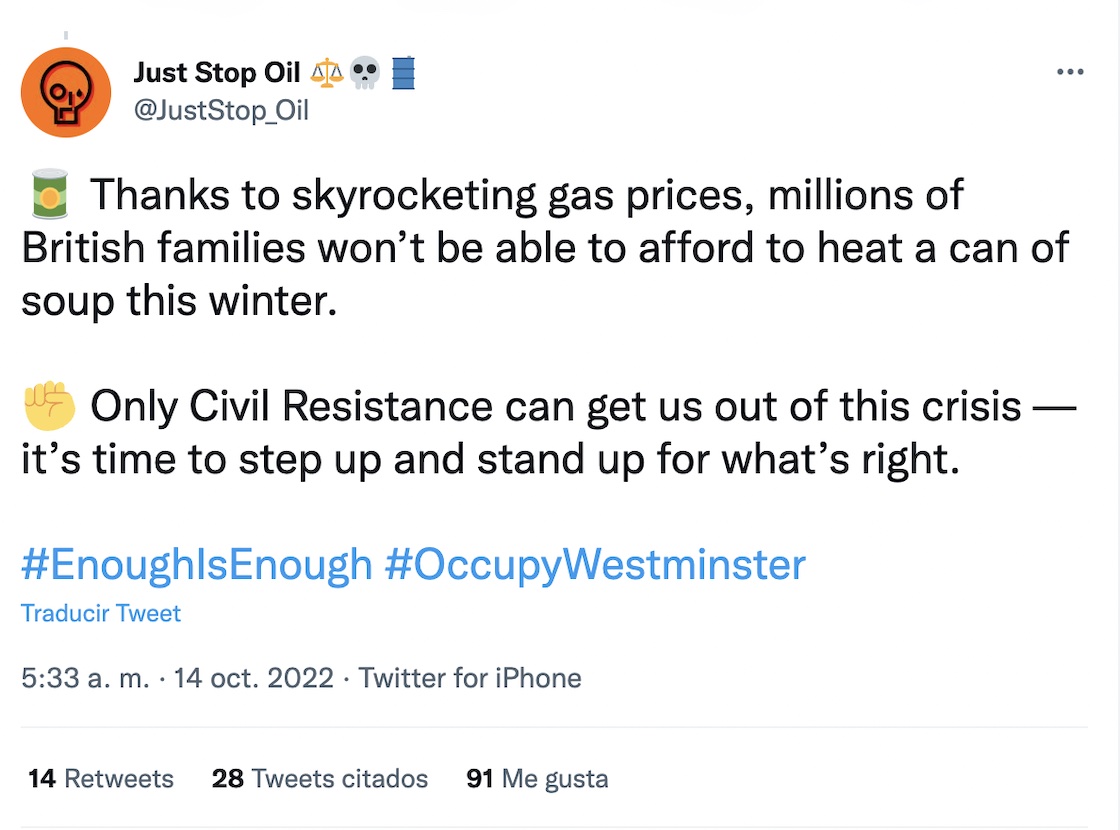Viewport: 1120px width, 830px height.
Task: Show the 91 Me gusta list
Action: pyautogui.click(x=537, y=778)
